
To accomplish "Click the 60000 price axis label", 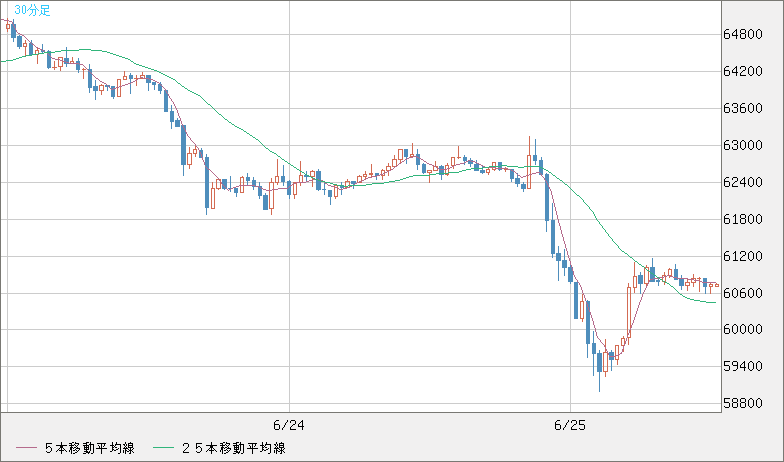I will tap(743, 330).
